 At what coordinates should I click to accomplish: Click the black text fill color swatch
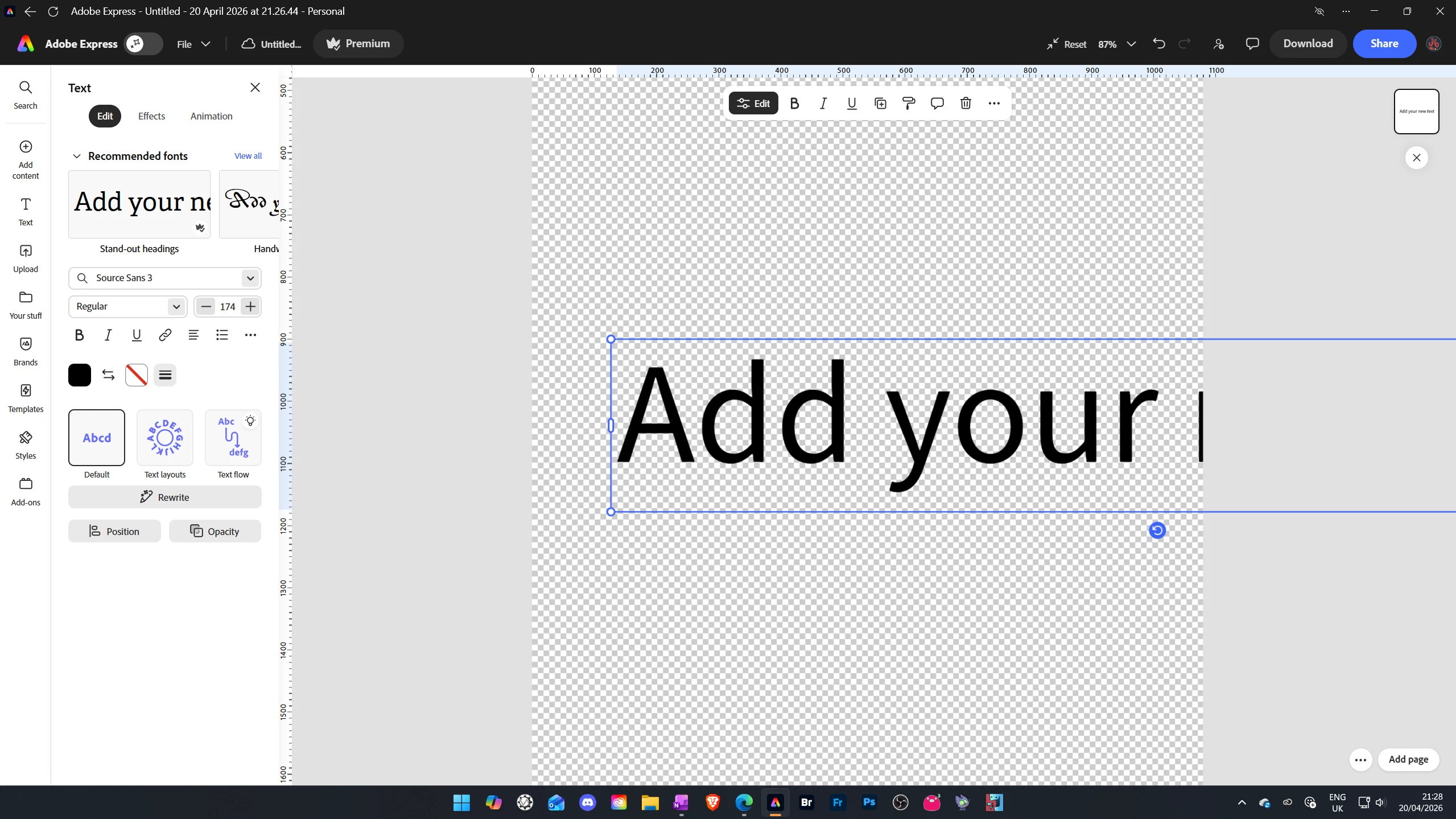point(80,374)
